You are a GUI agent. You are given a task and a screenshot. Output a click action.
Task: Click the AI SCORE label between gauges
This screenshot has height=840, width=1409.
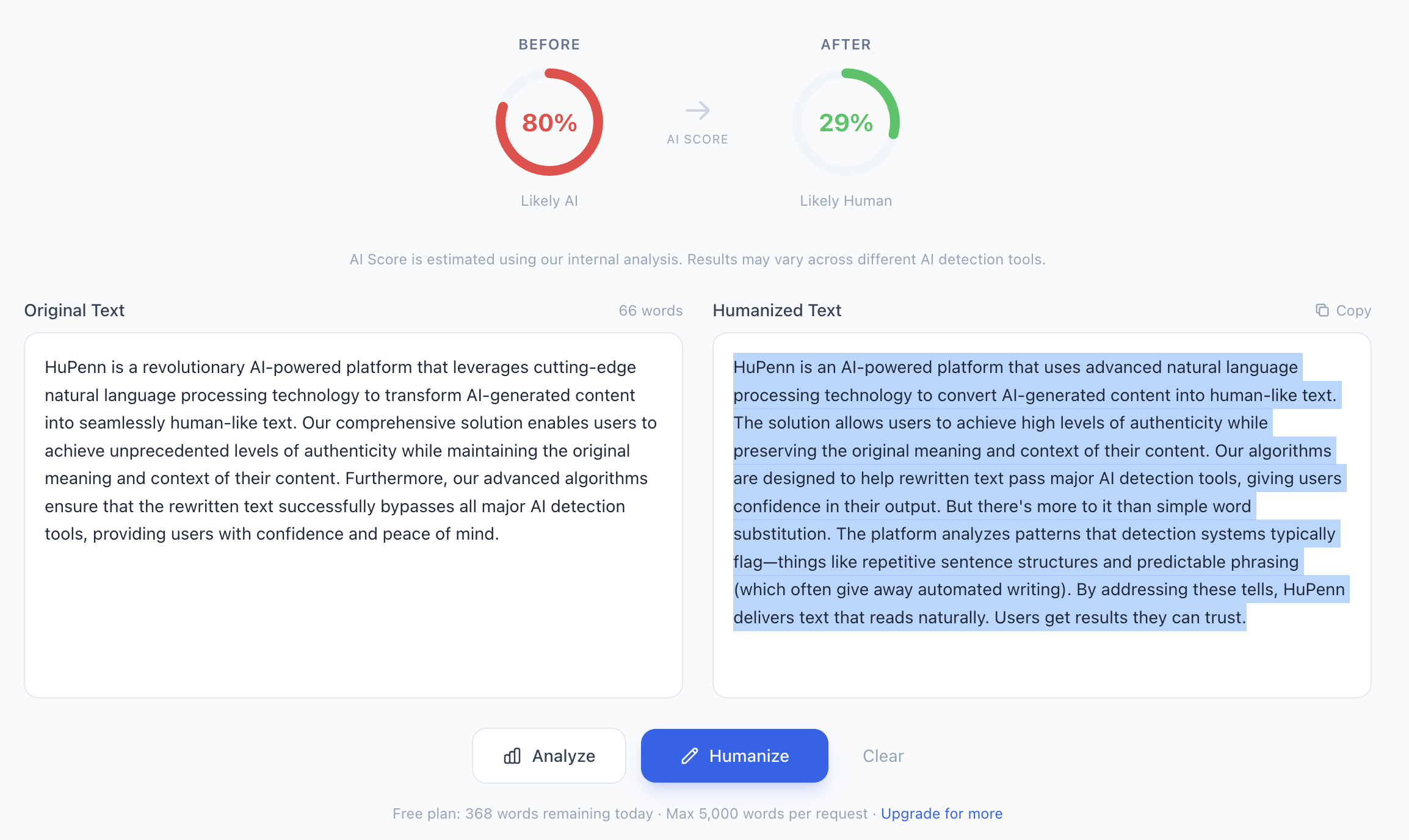click(698, 139)
